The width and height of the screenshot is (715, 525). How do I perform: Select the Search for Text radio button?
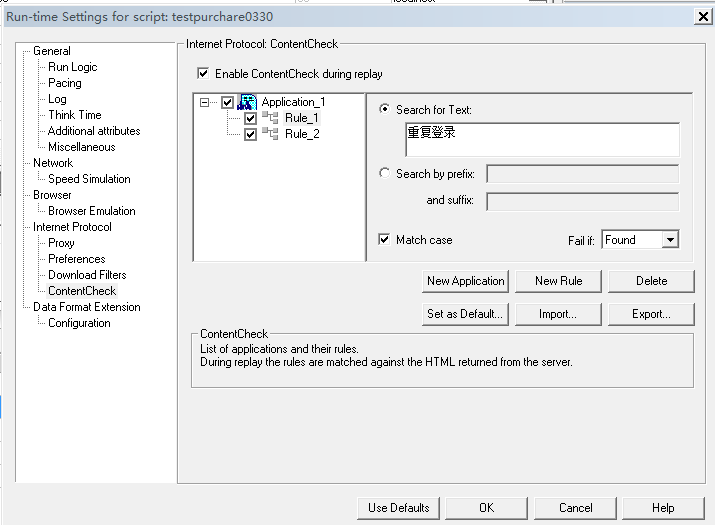click(x=384, y=109)
